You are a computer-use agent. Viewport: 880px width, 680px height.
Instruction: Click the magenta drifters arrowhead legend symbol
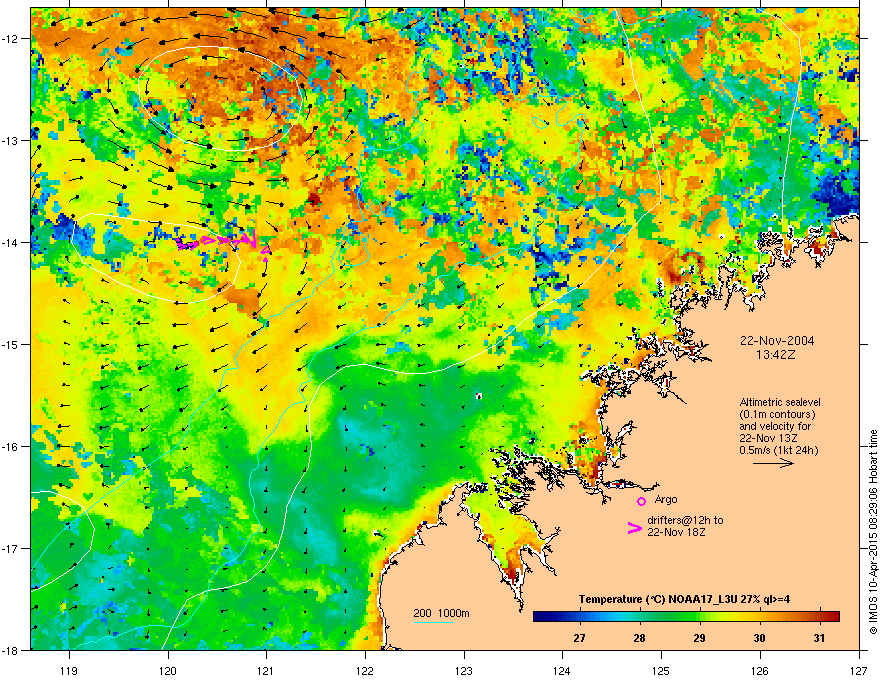[x=634, y=528]
